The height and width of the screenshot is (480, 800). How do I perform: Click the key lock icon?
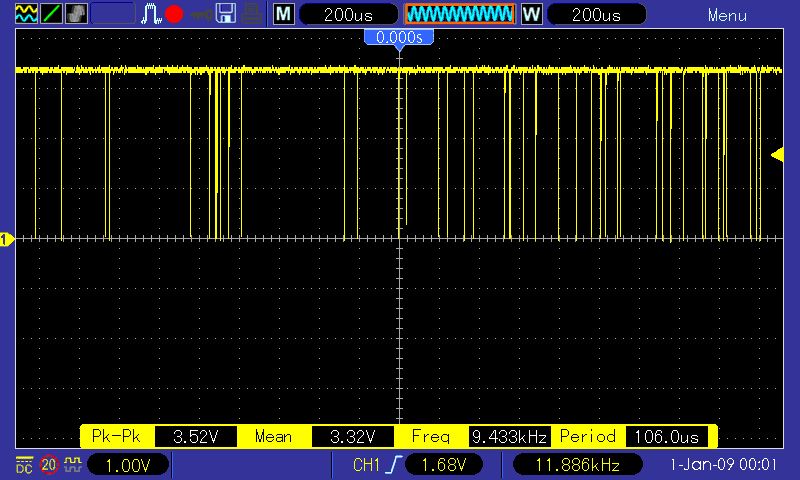click(201, 14)
